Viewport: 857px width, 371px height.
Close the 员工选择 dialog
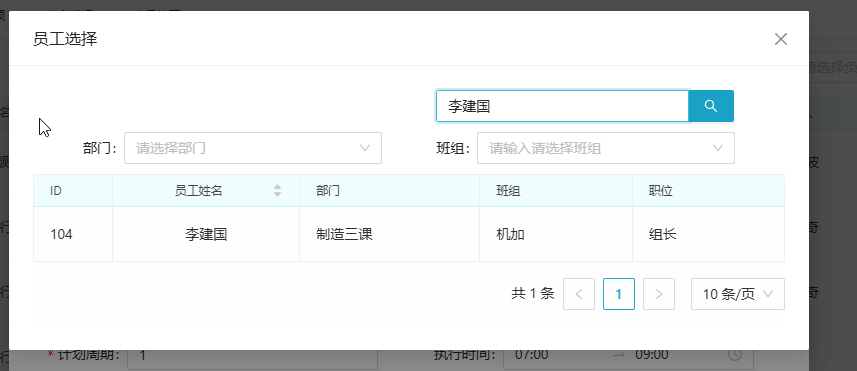[780, 39]
